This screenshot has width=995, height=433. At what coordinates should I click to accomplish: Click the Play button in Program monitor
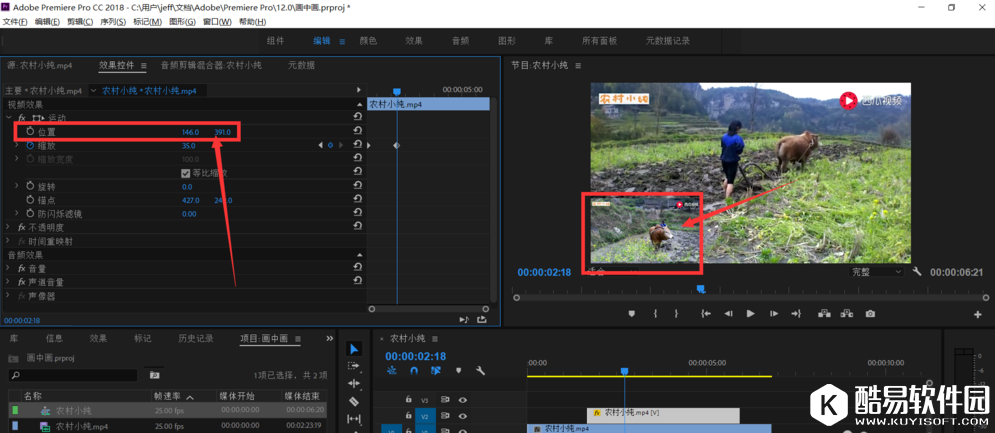point(750,314)
